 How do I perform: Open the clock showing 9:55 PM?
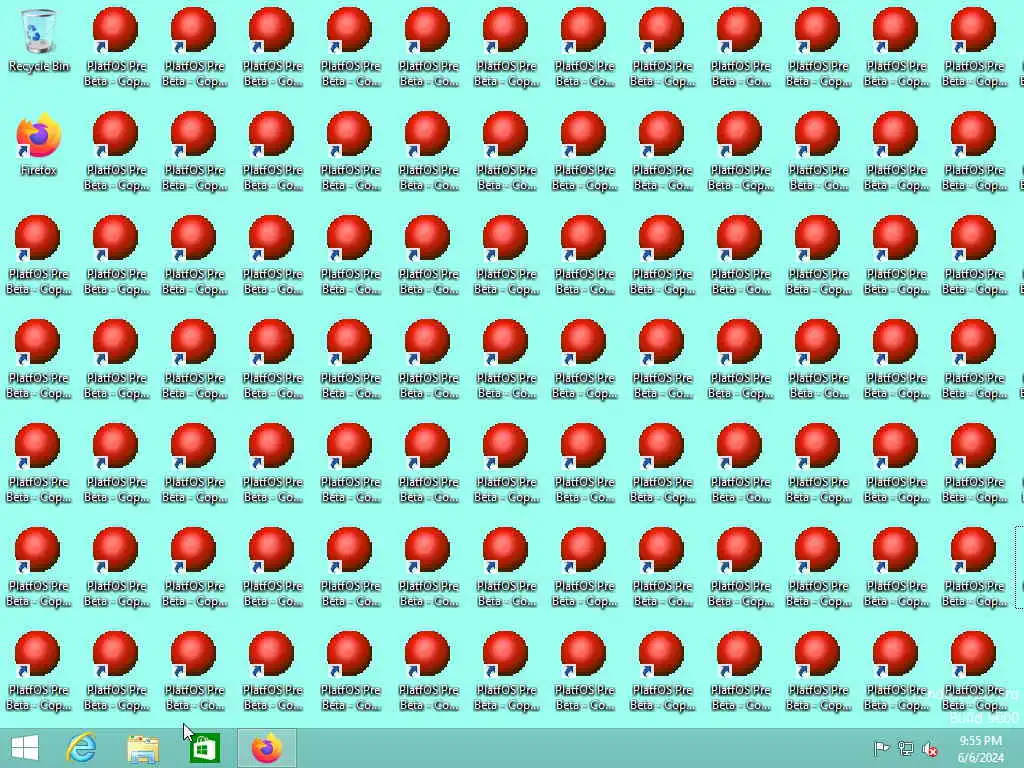[981, 749]
